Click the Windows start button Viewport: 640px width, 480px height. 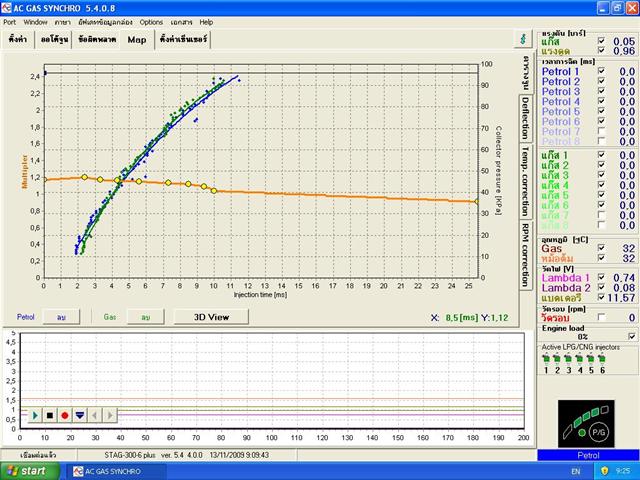[x=27, y=470]
